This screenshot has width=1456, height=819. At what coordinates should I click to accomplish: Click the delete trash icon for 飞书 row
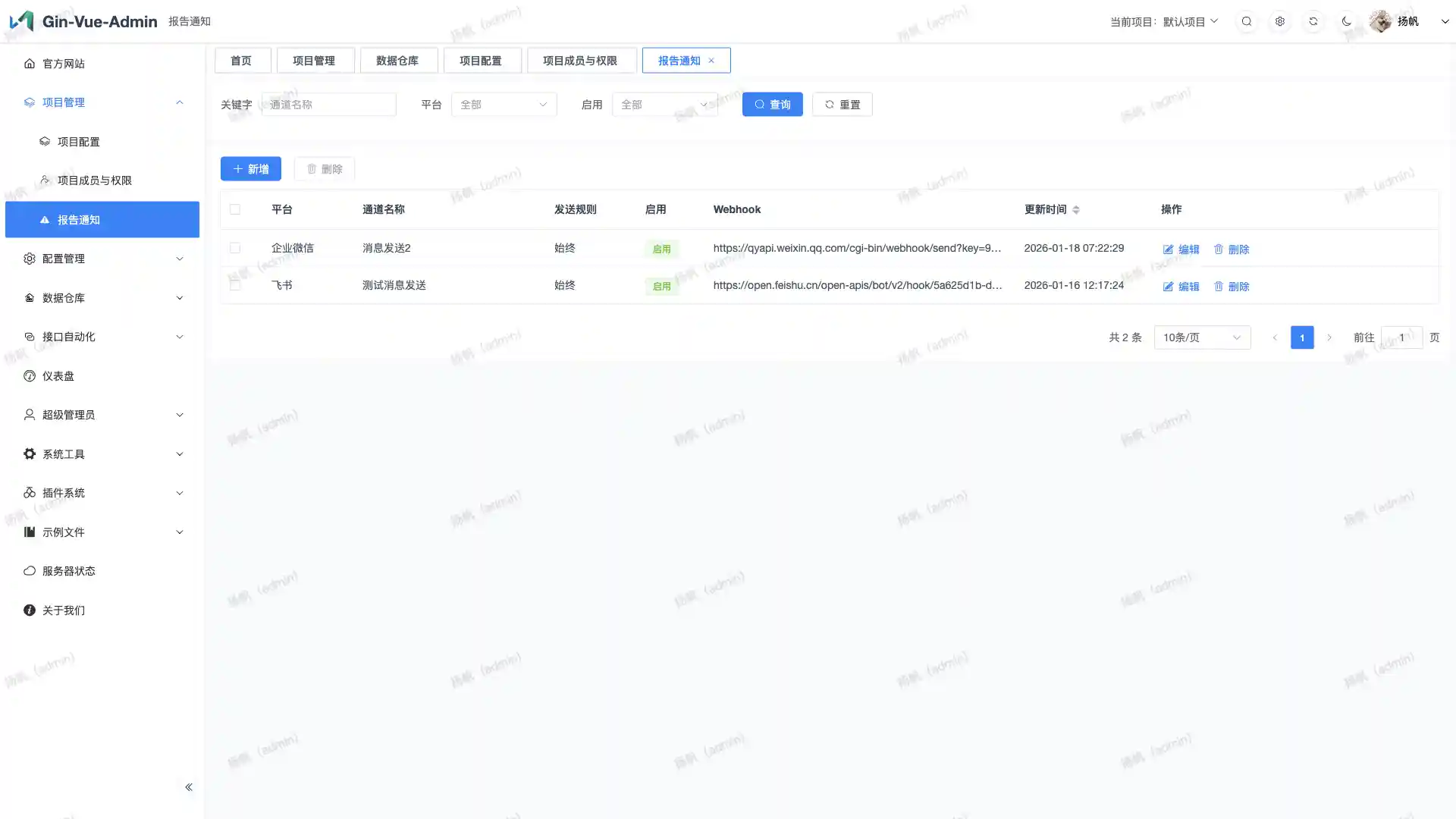[1219, 287]
